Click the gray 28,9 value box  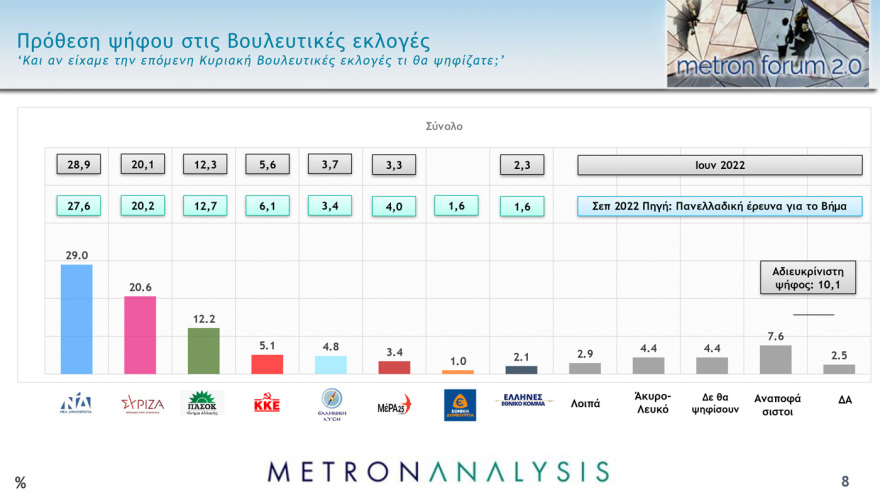coord(79,164)
